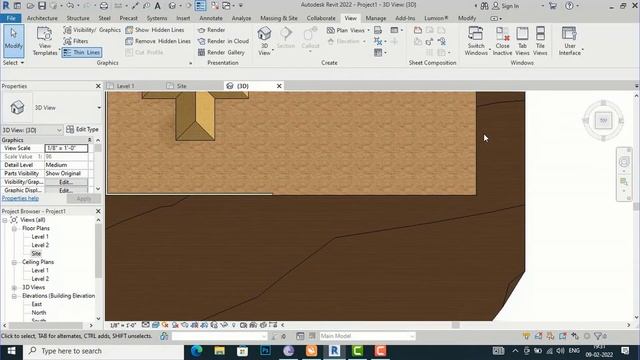The width and height of the screenshot is (640, 360).
Task: Start the Render tool
Action: click(211, 30)
